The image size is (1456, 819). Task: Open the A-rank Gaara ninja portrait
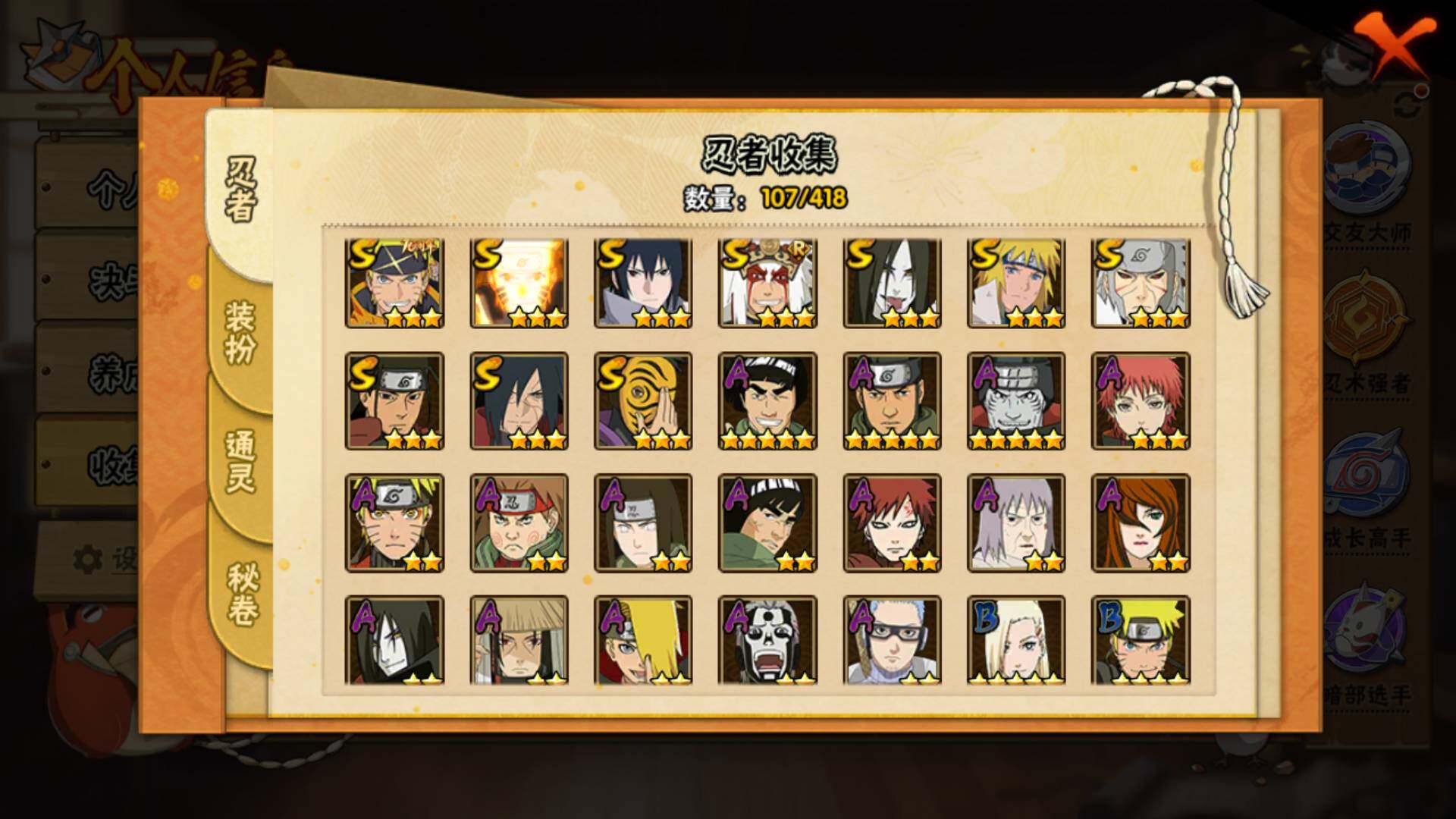[x=892, y=523]
